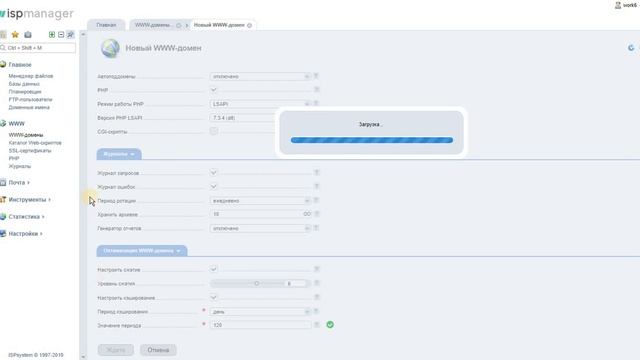Open Базы данных in sidebar
Viewport: 640px width, 360px height.
(24, 84)
